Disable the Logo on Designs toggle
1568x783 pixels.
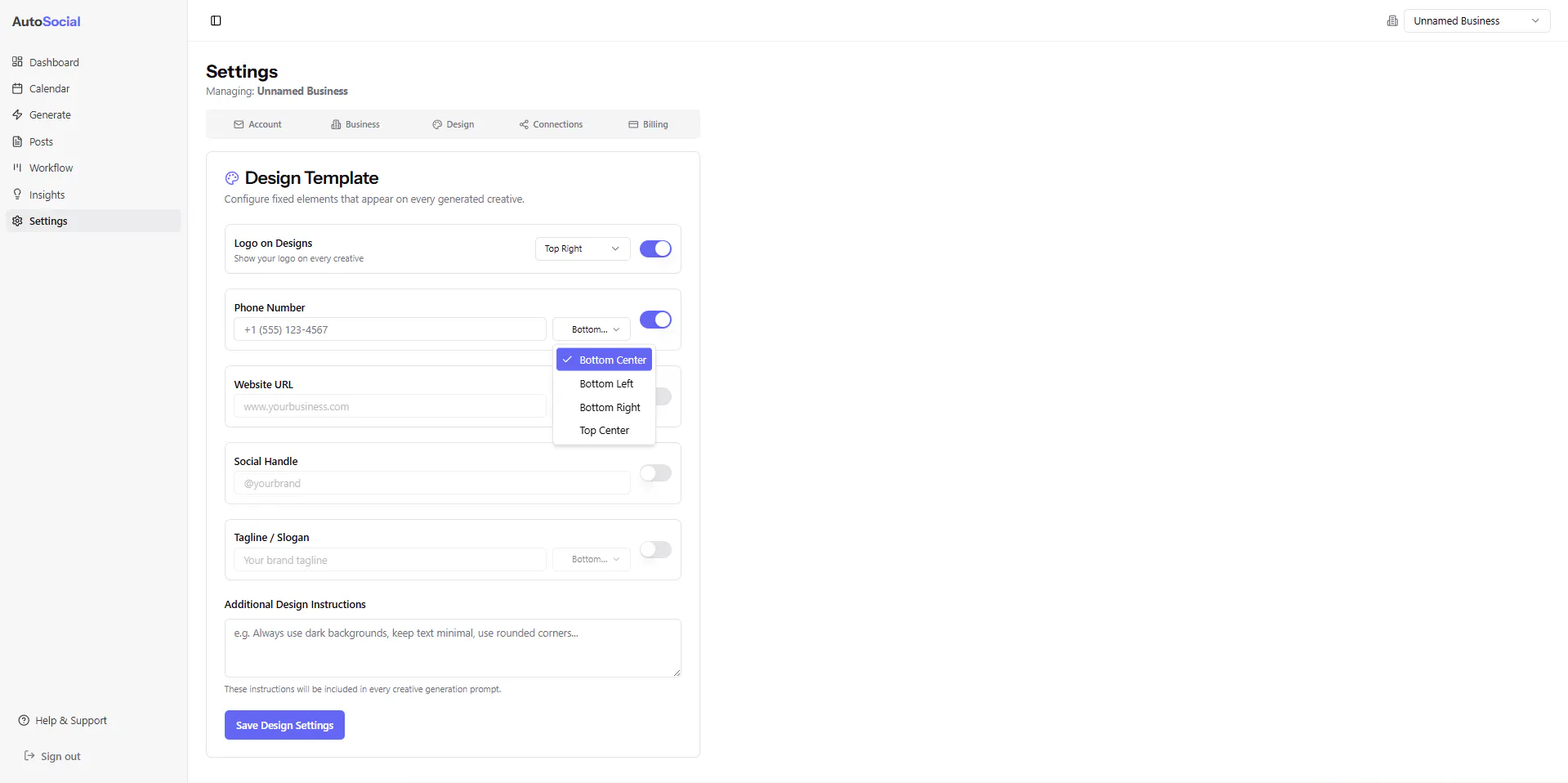[655, 248]
